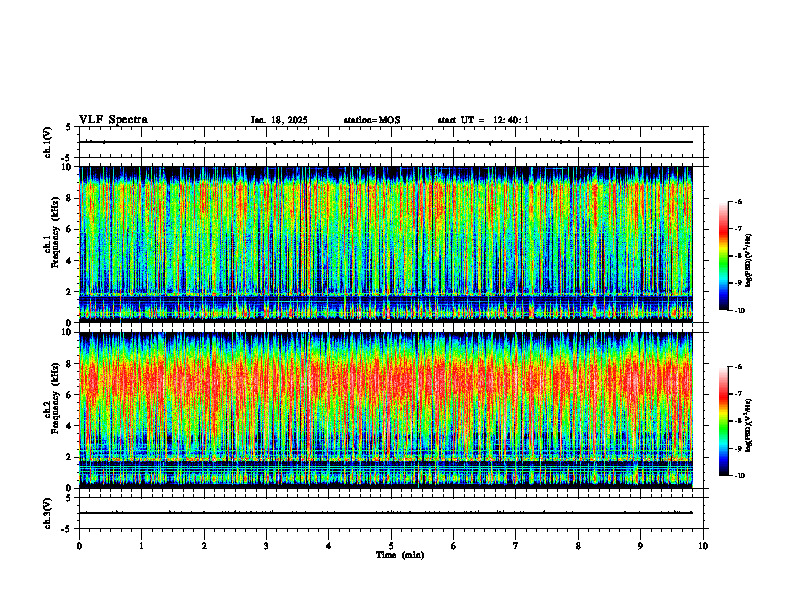Click the "7" minute tick on the time axis
This screenshot has width=792, height=612.
516,546
